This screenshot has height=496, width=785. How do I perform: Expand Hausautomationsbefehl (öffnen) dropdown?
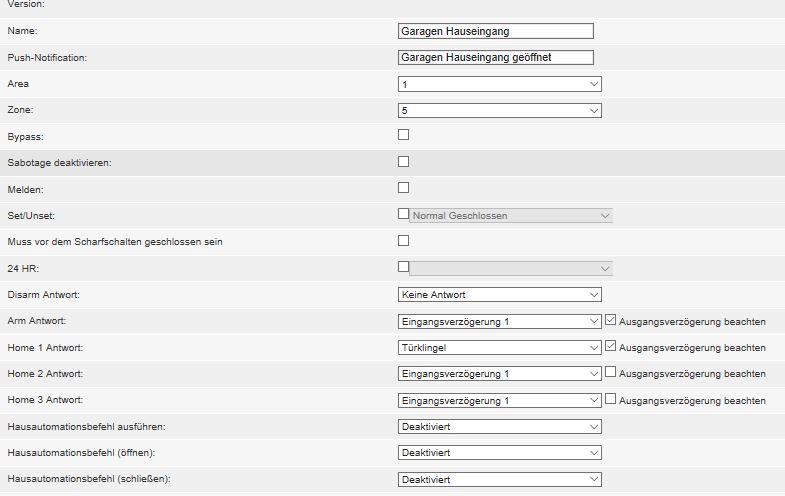499,452
